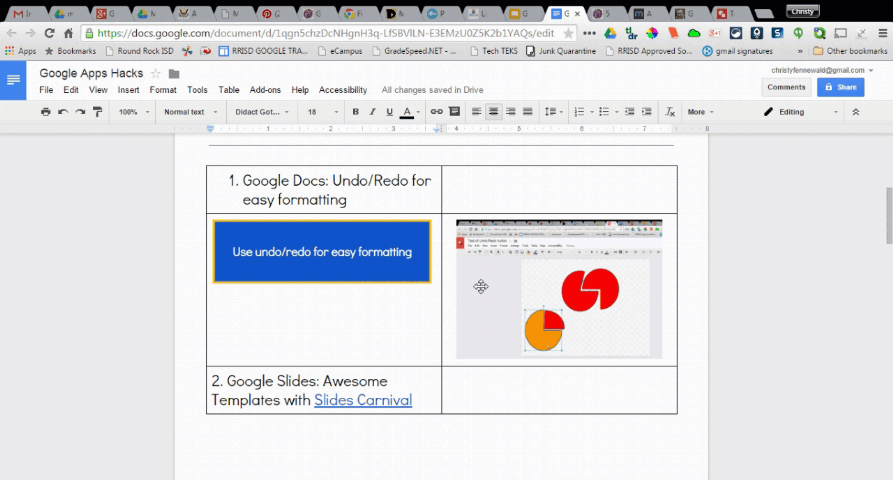Open the Tools menu
Viewport: 893px width, 480px height.
197,90
